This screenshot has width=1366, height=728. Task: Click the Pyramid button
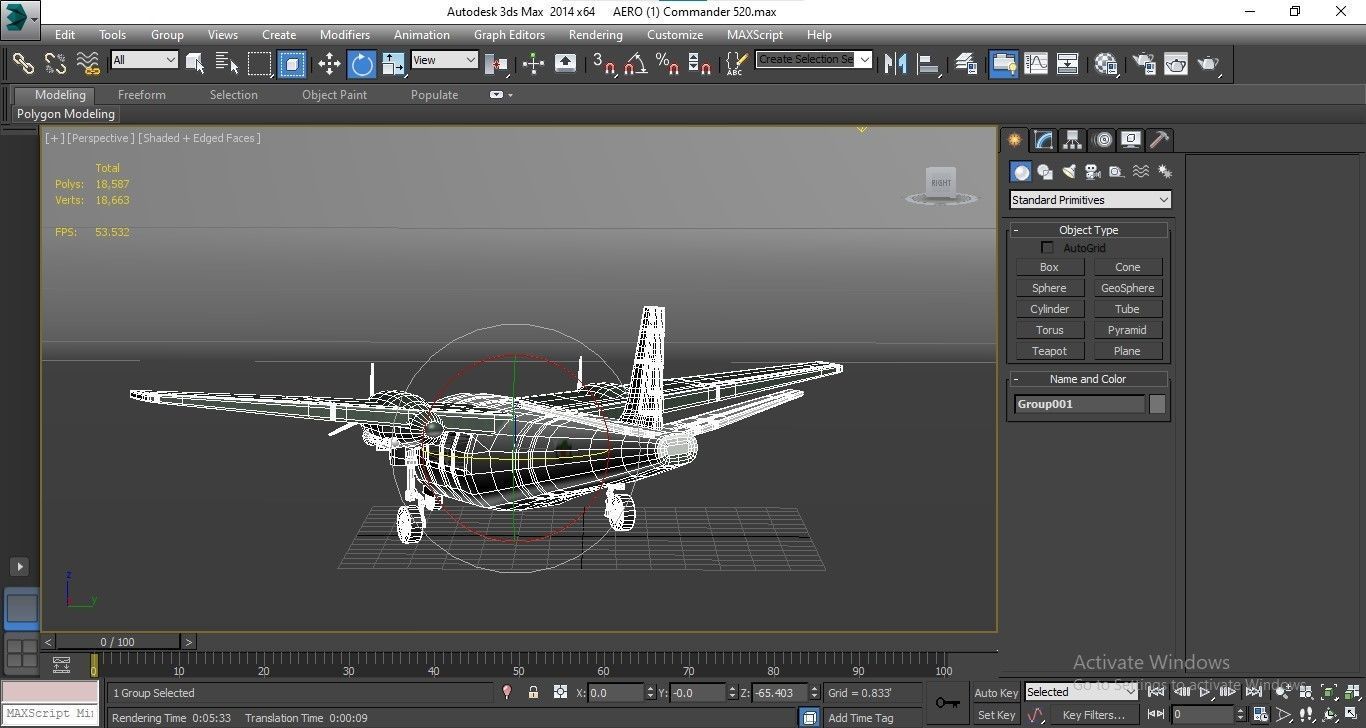point(1128,330)
